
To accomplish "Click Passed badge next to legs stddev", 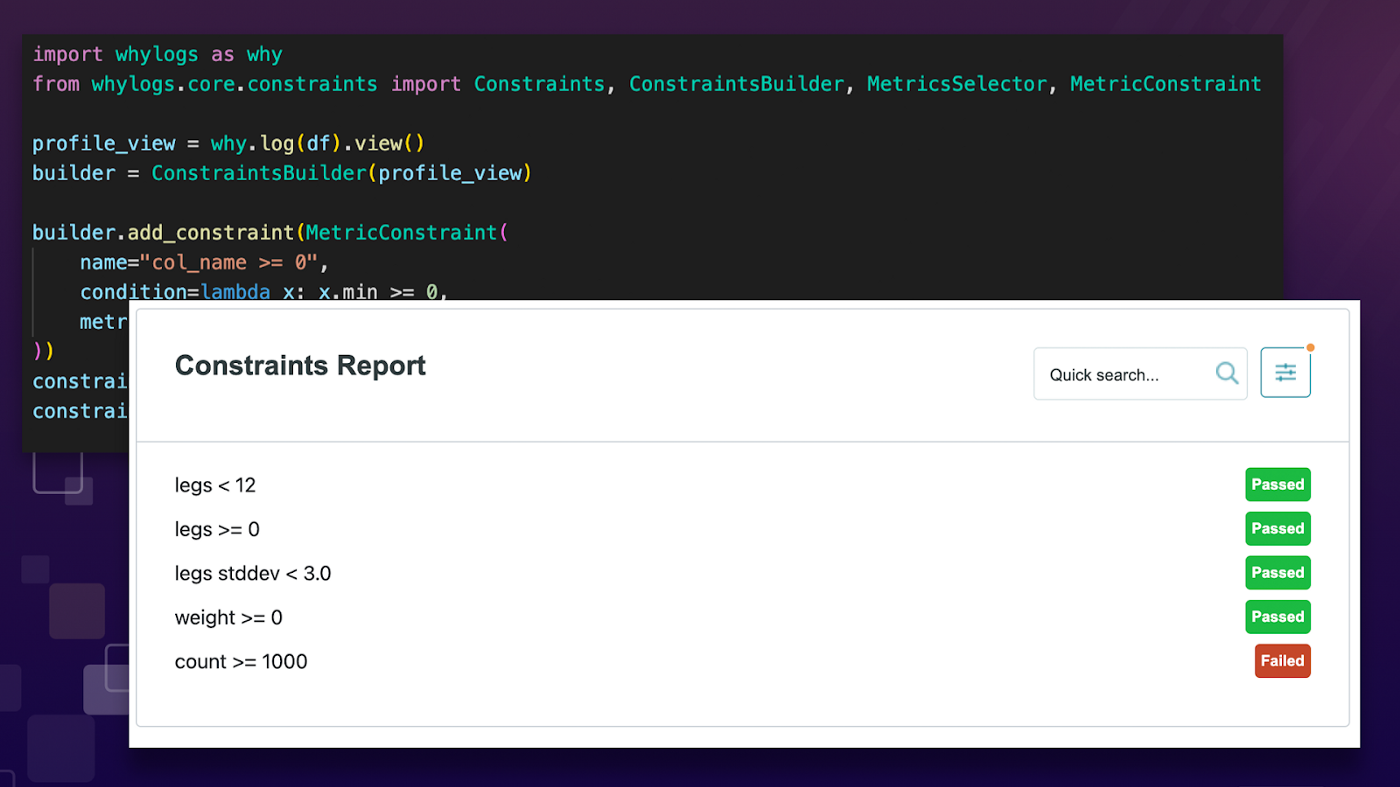I will (1277, 573).
